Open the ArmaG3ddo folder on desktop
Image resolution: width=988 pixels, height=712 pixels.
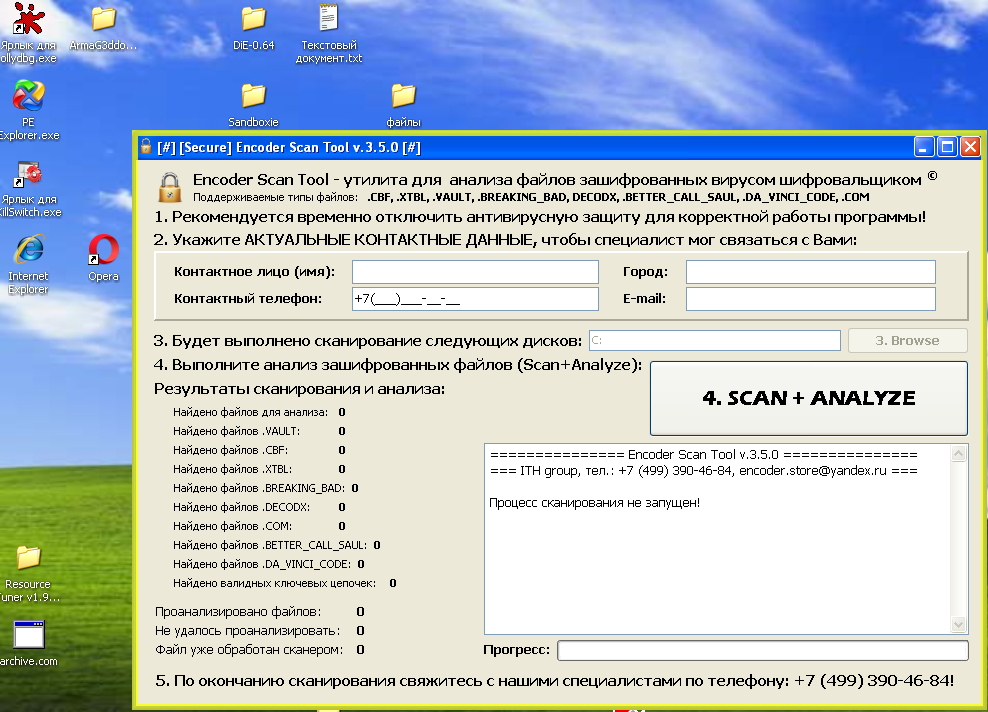coord(103,19)
